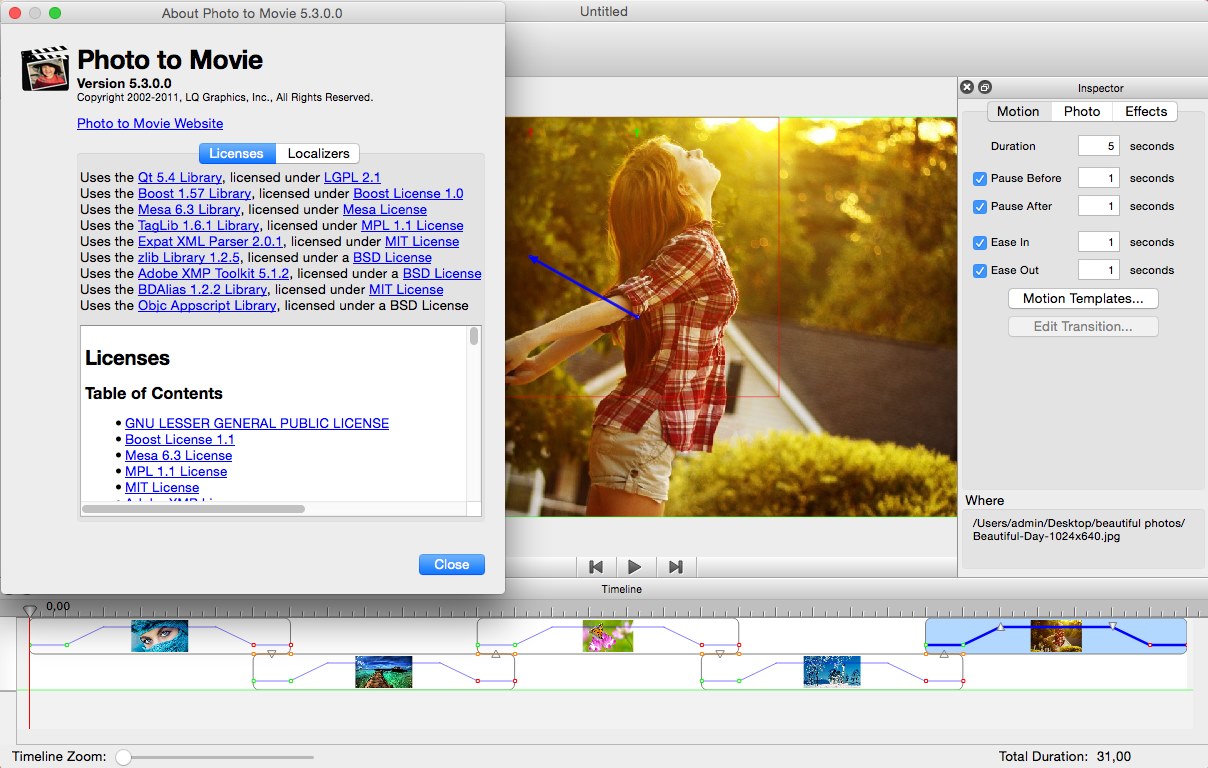The image size is (1208, 768).
Task: Select the blue-eyed woman thumbnail in timeline
Action: point(160,636)
